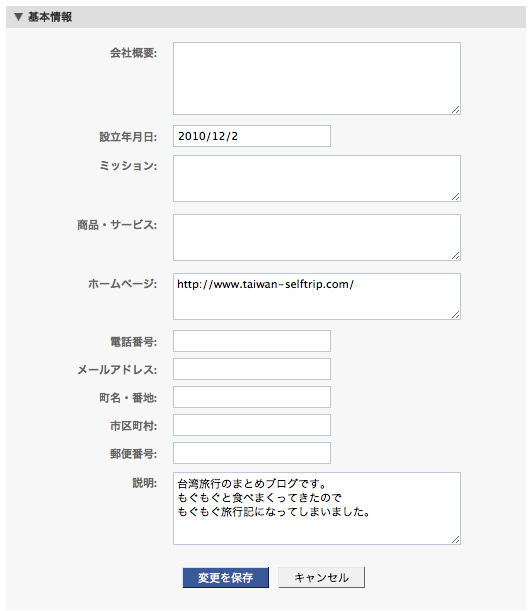Select the 町名・番地 input field
Viewport: 529px width, 611px height.
coord(252,397)
